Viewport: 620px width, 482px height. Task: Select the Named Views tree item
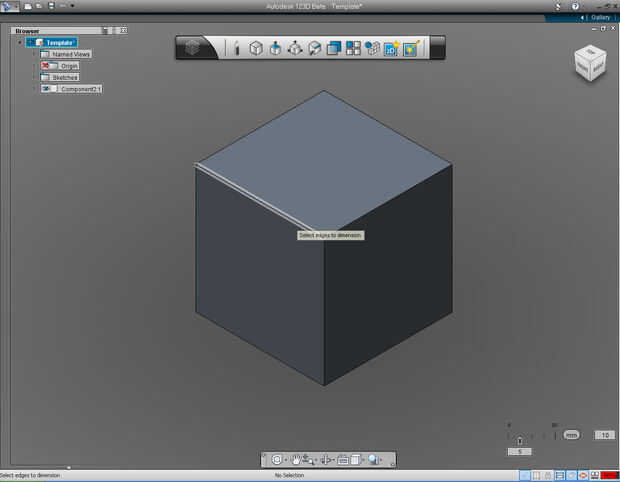click(x=66, y=54)
